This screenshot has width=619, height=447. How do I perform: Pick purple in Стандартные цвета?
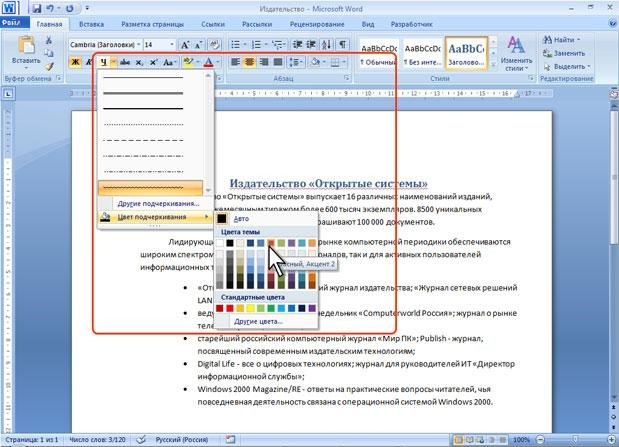[x=312, y=308]
